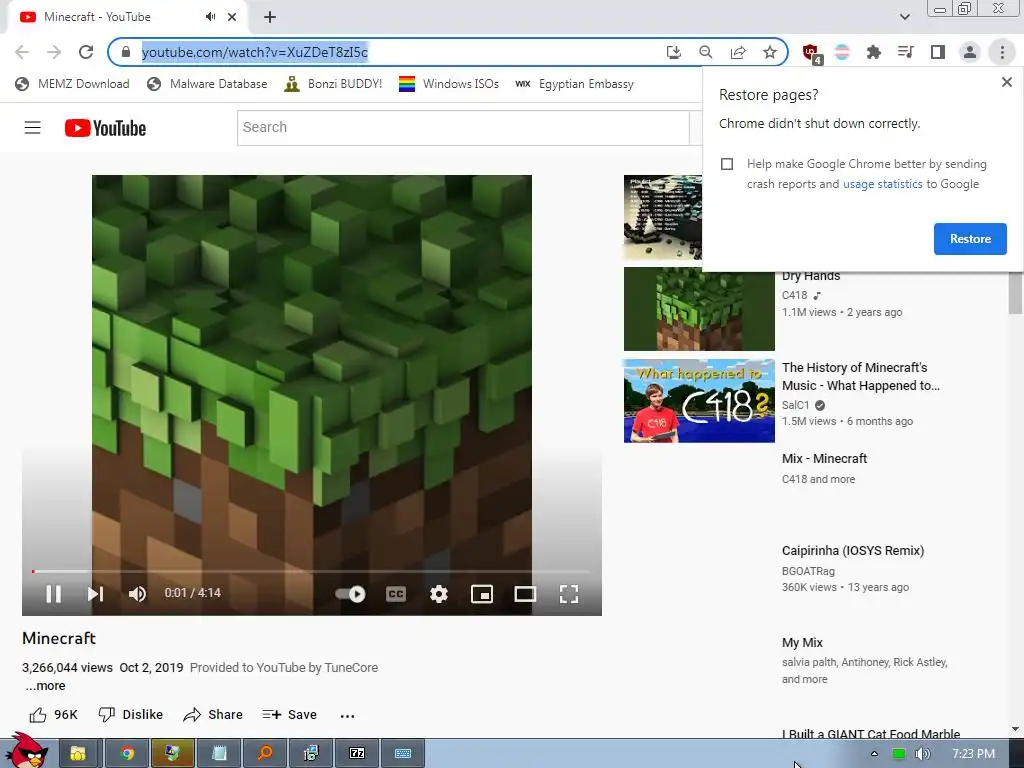The height and width of the screenshot is (768, 1024).
Task: Click the video progress bar
Action: pyautogui.click(x=312, y=571)
